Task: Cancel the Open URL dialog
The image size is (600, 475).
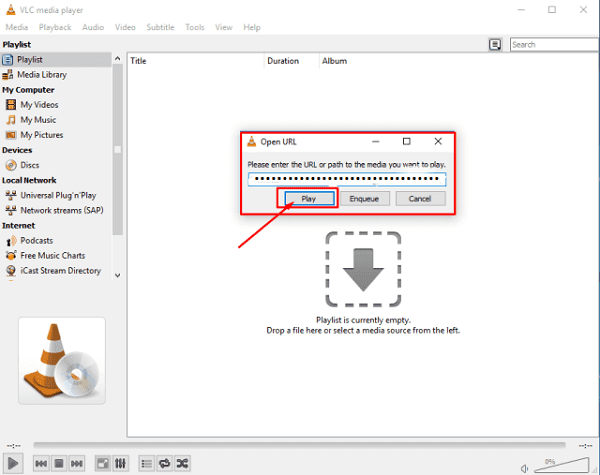Action: [420, 199]
